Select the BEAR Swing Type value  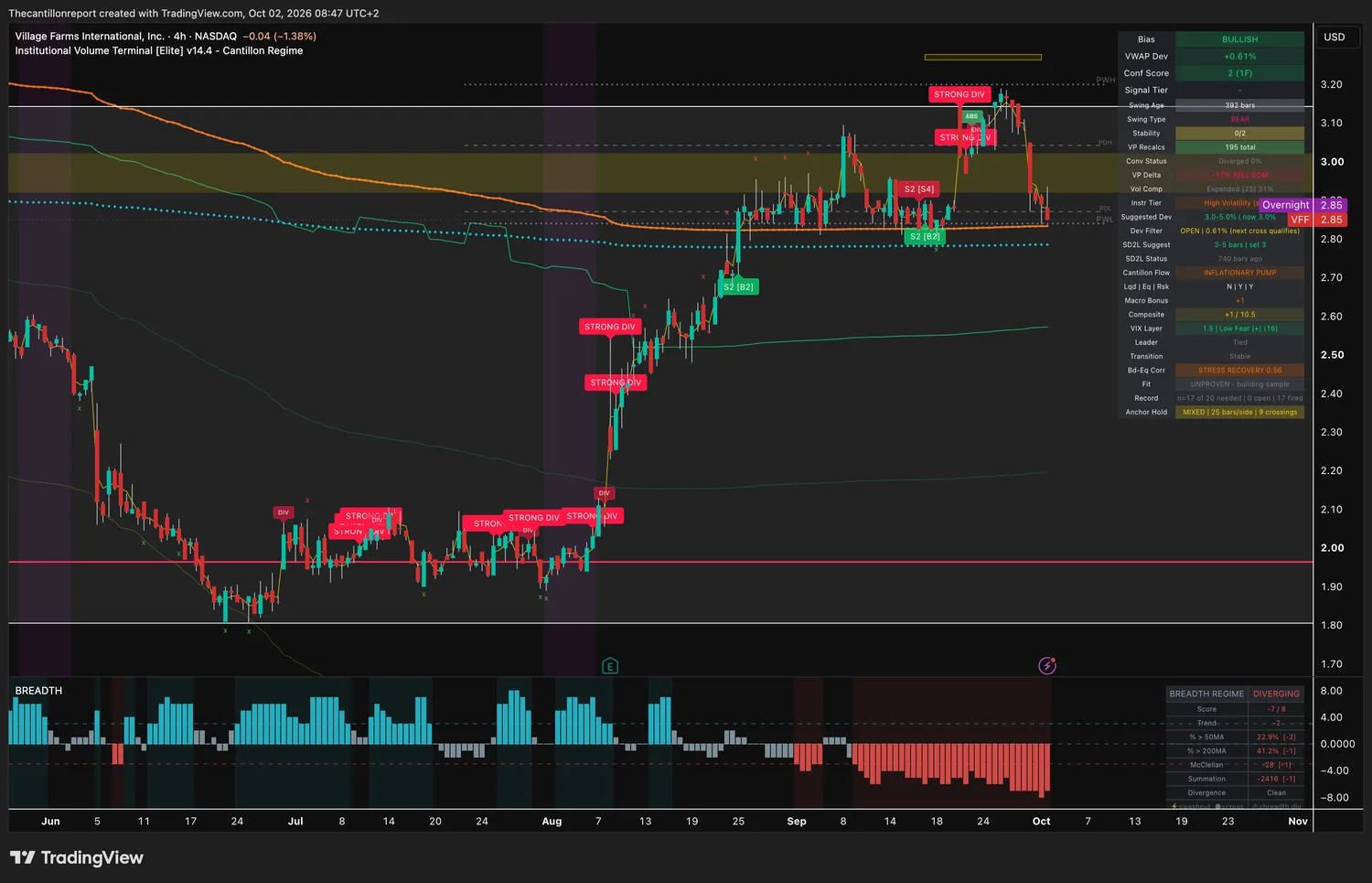tap(1239, 119)
